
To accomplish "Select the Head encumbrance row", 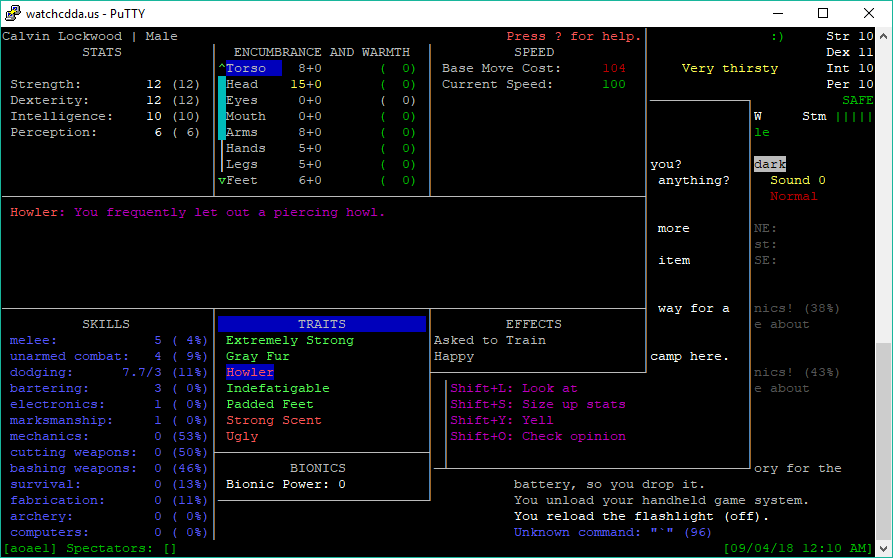I will [x=321, y=84].
